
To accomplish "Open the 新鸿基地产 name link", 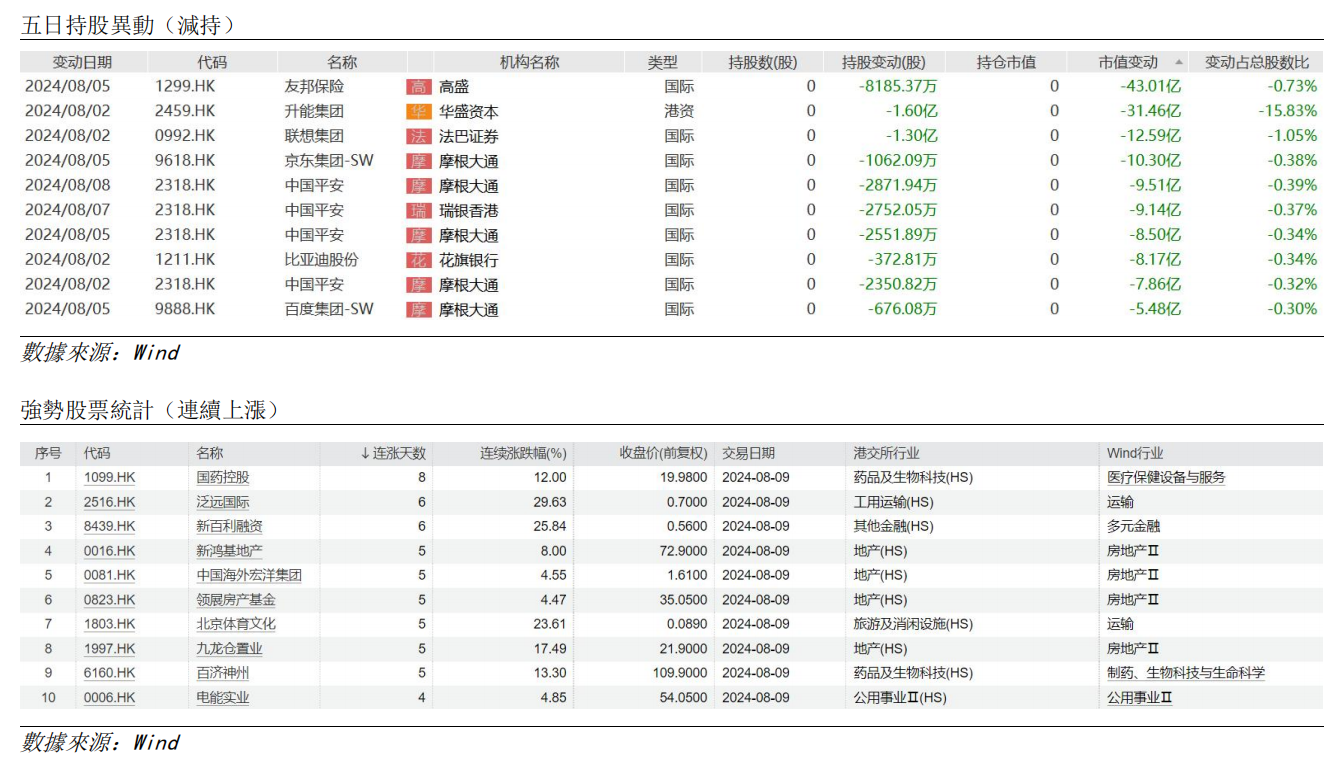I will pos(229,551).
